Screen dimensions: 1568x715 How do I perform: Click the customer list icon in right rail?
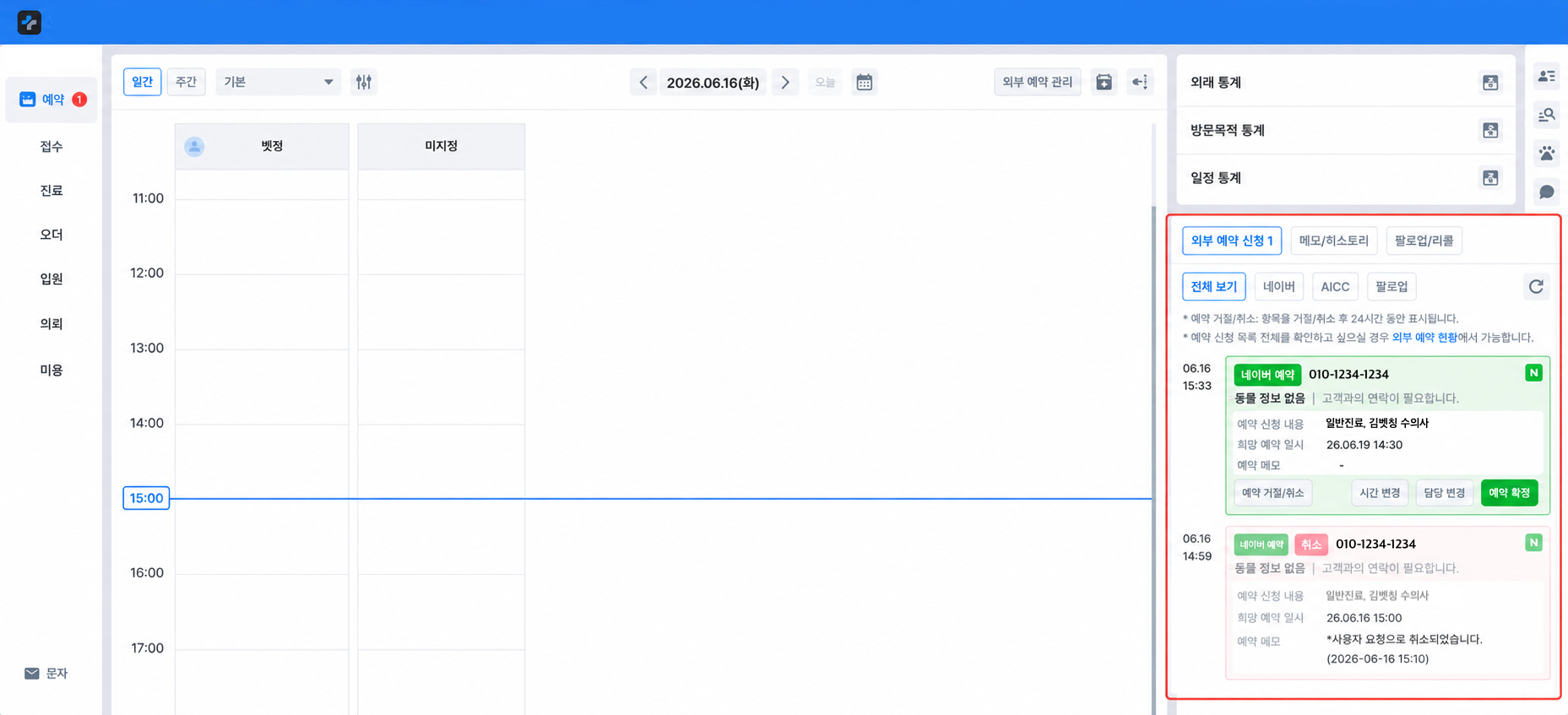click(x=1547, y=76)
